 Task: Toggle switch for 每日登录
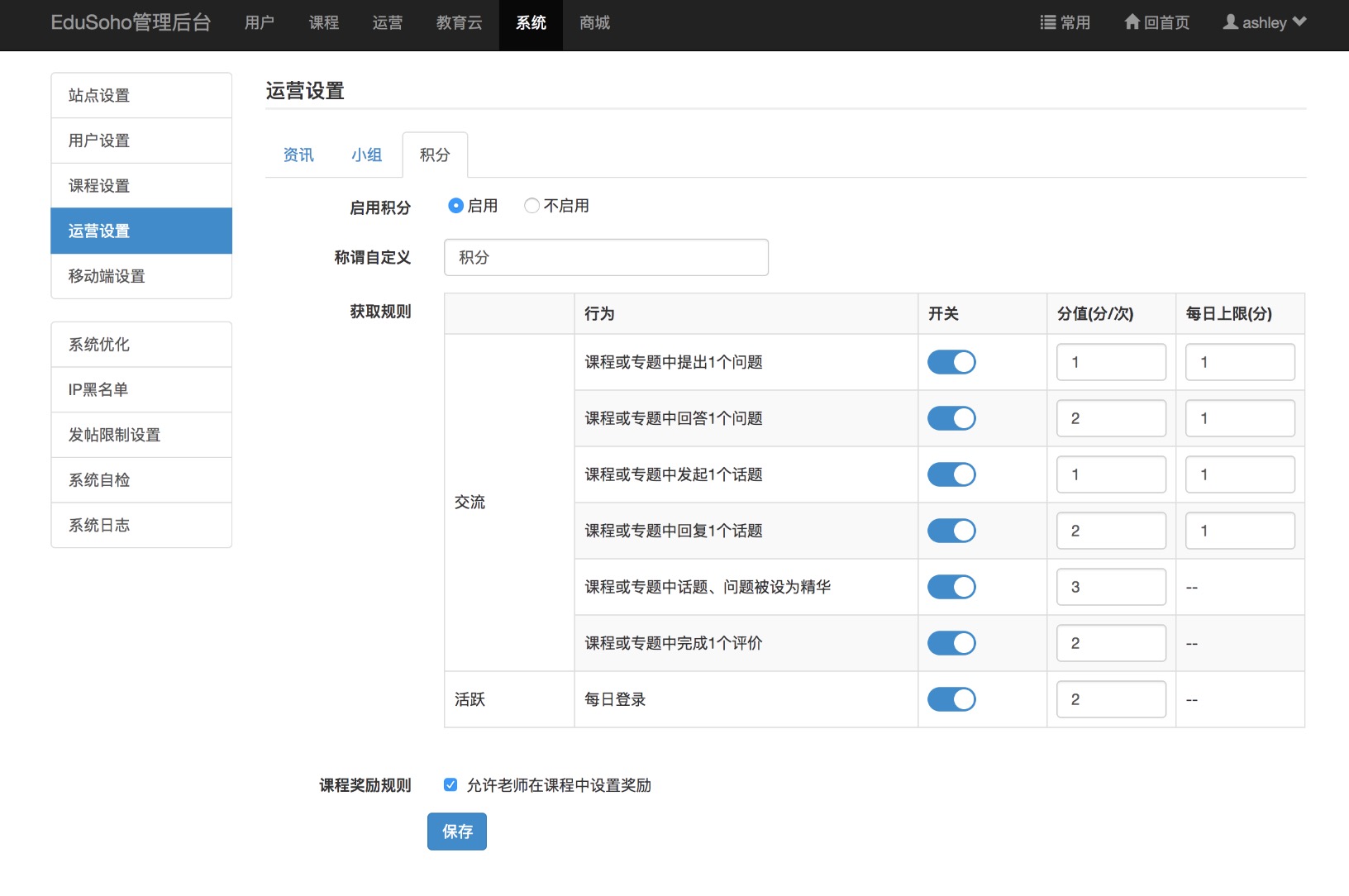click(951, 699)
